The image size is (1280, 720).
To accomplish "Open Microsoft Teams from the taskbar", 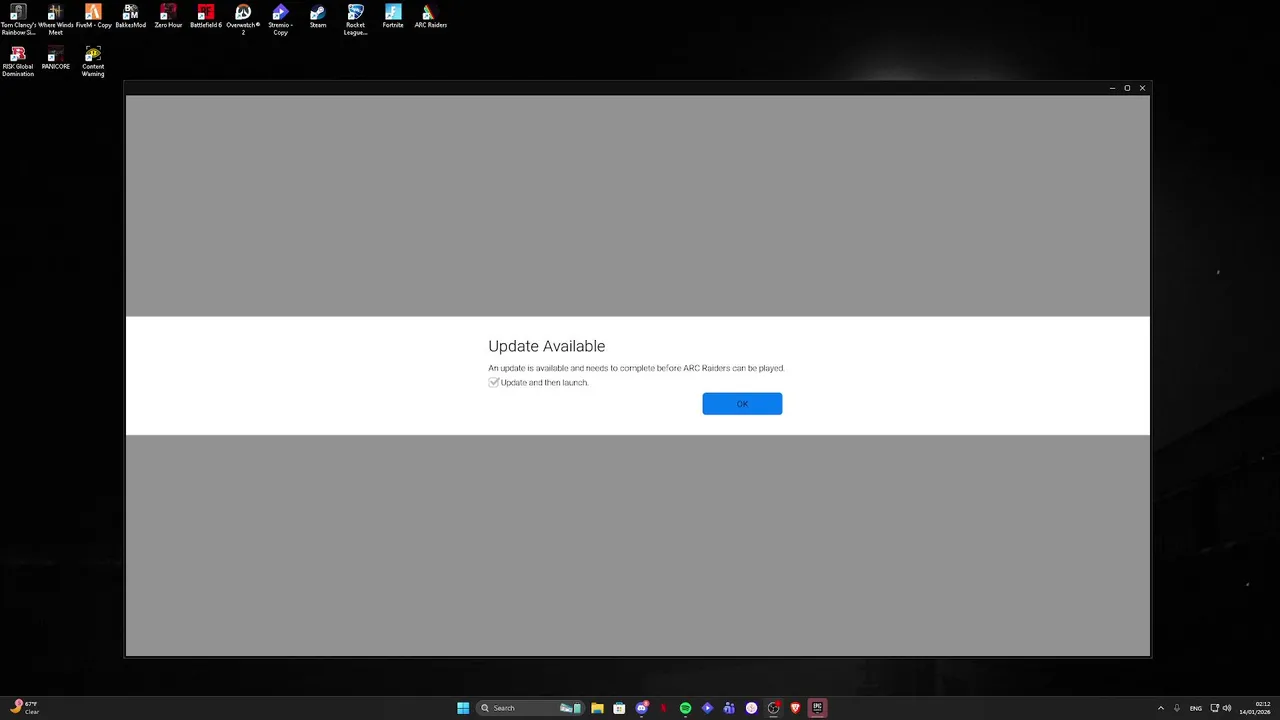I will 729,708.
